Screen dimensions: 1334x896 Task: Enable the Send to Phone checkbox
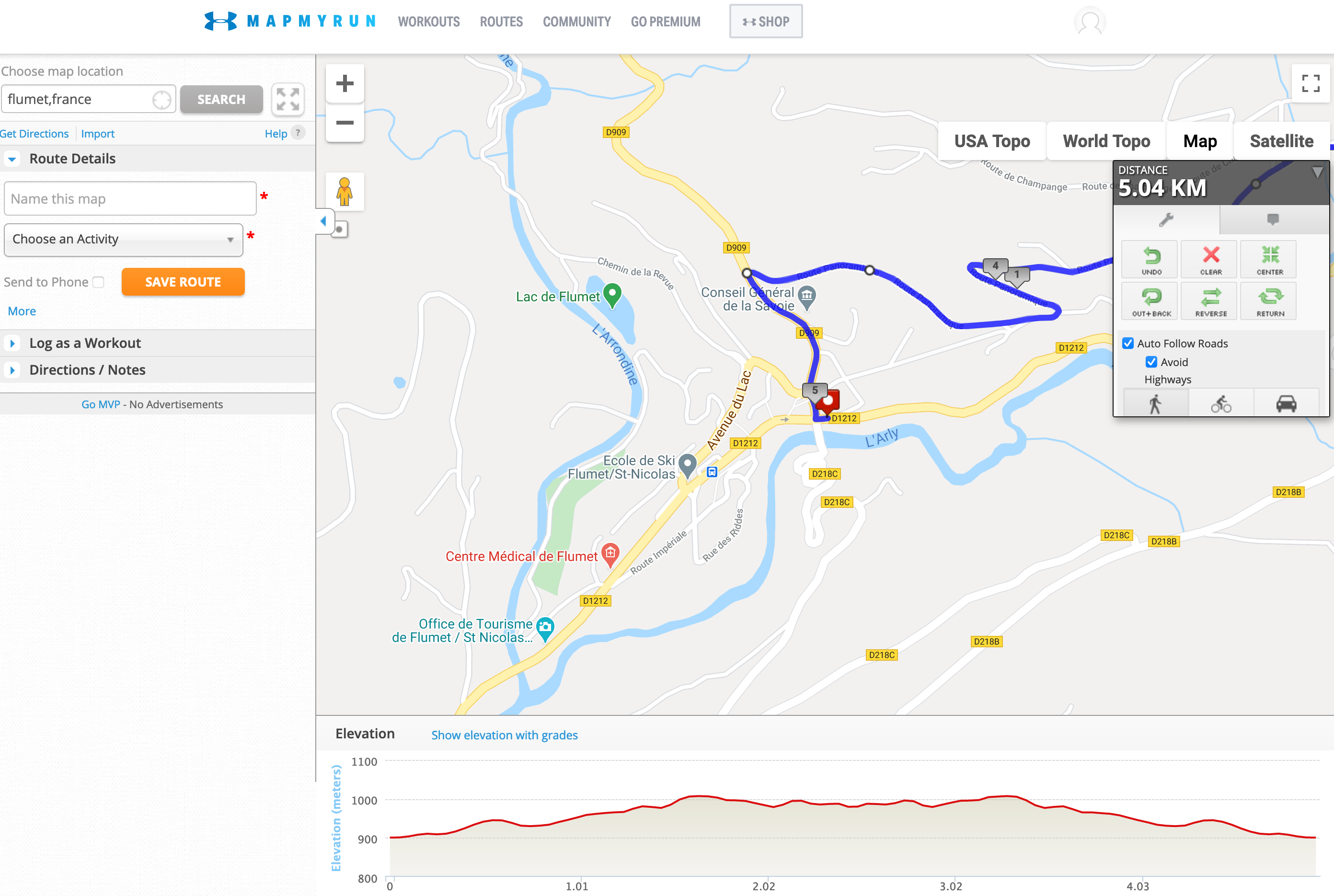coord(99,282)
